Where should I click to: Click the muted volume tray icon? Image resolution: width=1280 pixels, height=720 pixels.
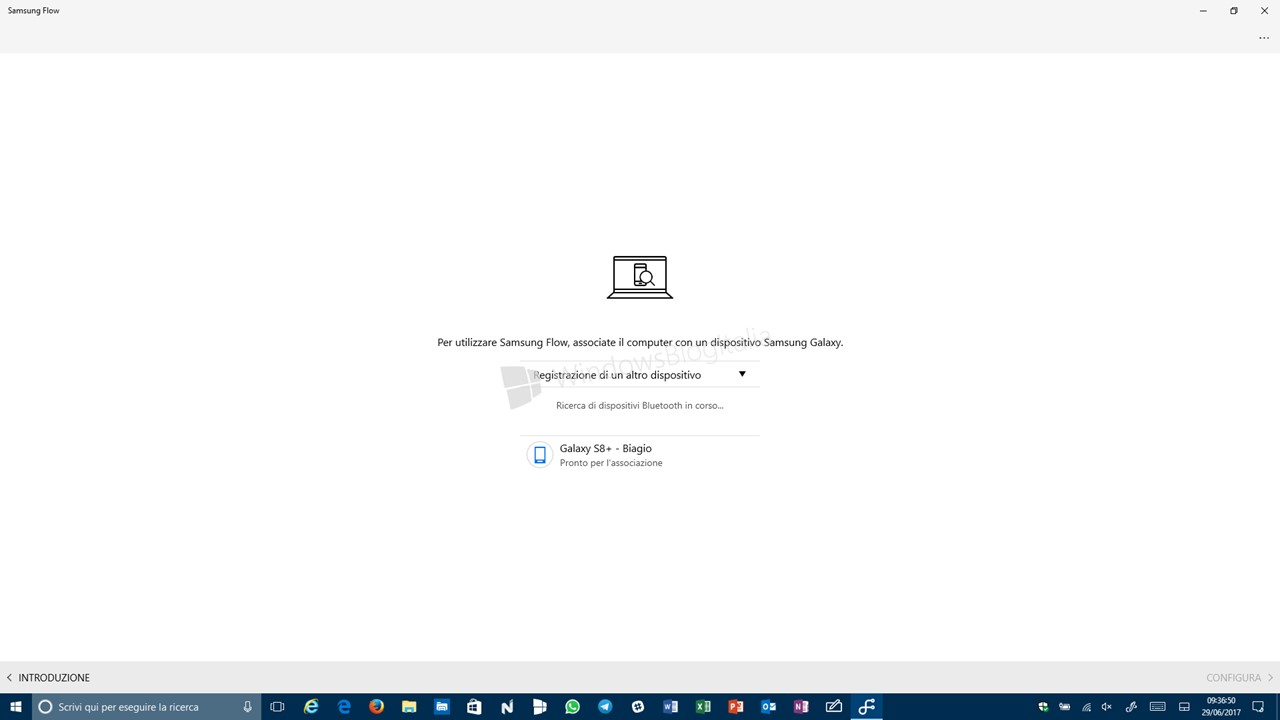(1106, 706)
